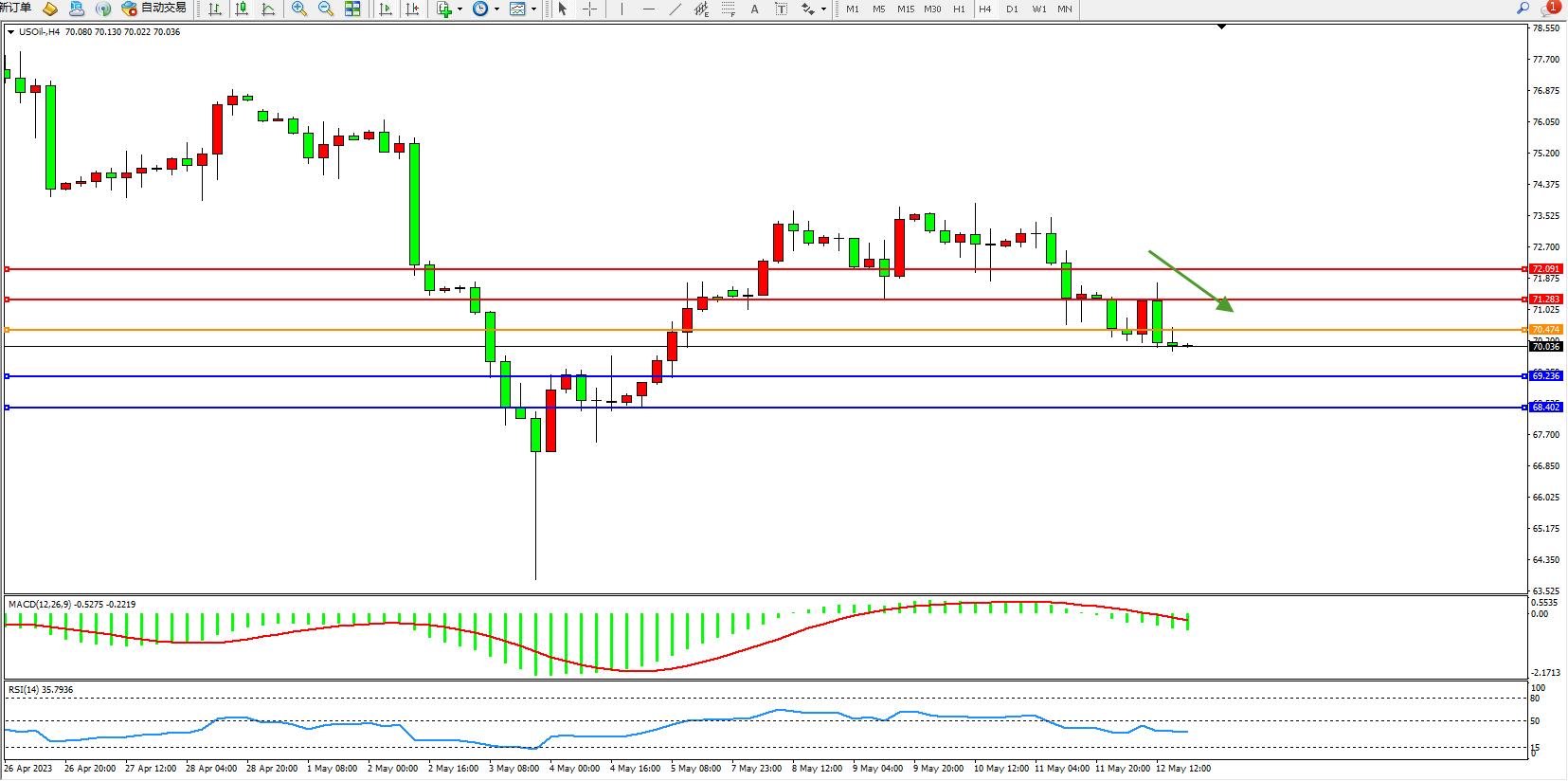The image size is (1568, 781).
Task: Draw with the Trendline tool
Action: [675, 9]
